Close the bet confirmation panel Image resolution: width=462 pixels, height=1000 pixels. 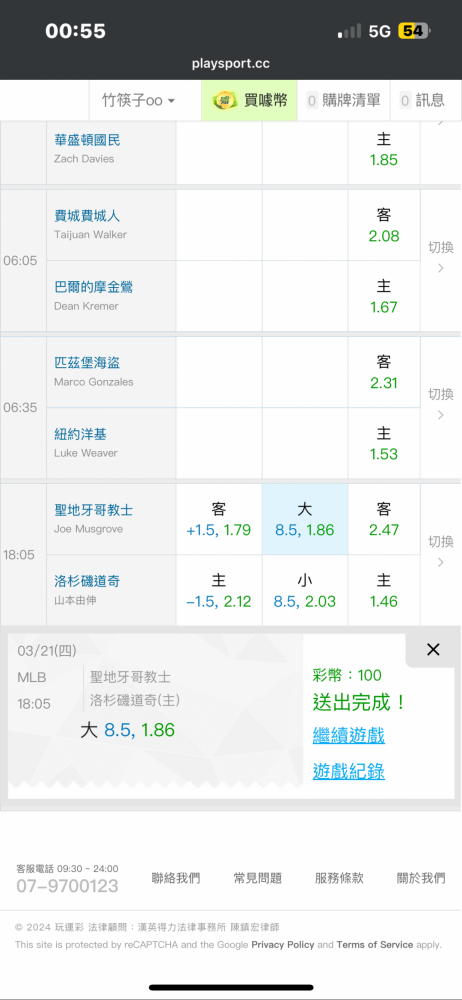click(x=433, y=650)
